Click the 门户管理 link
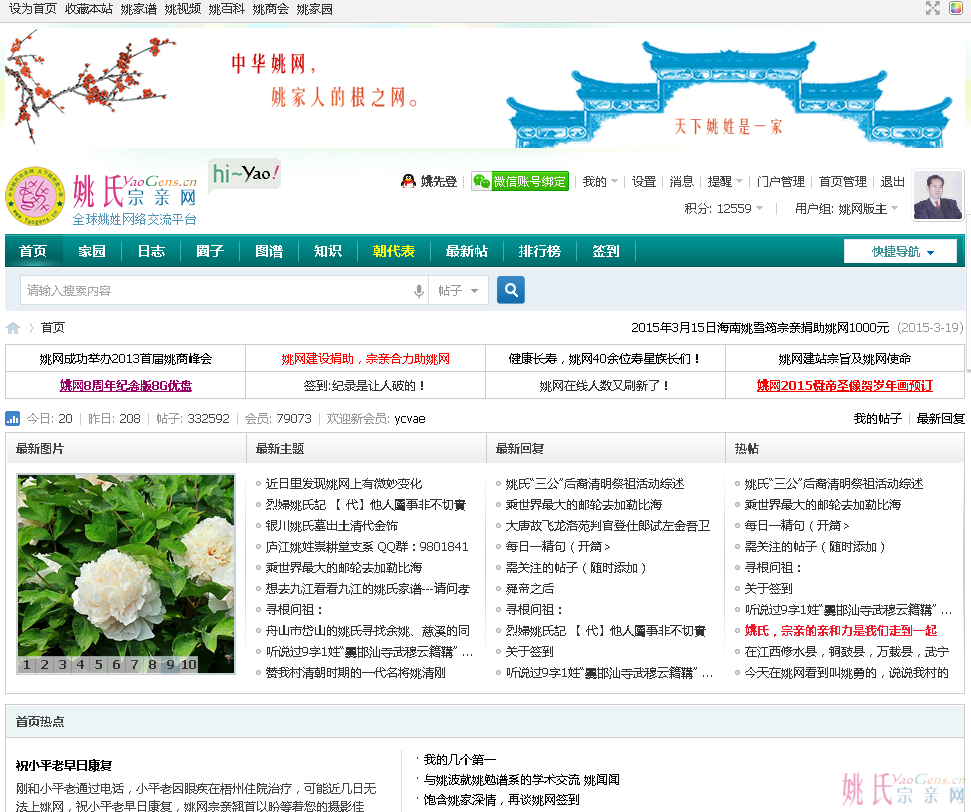This screenshot has height=812, width=971. 781,181
